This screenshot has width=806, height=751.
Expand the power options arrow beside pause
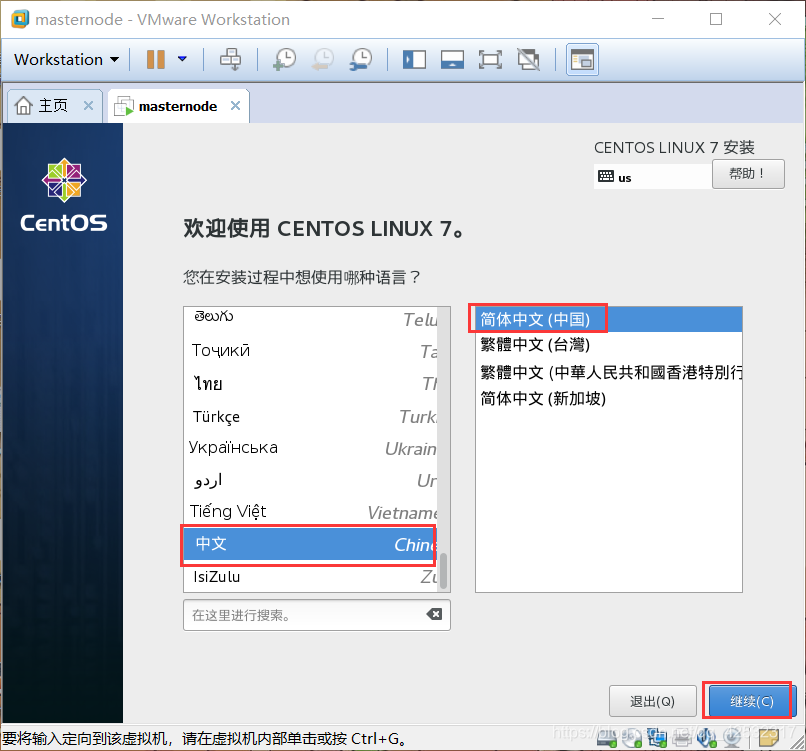pyautogui.click(x=182, y=59)
